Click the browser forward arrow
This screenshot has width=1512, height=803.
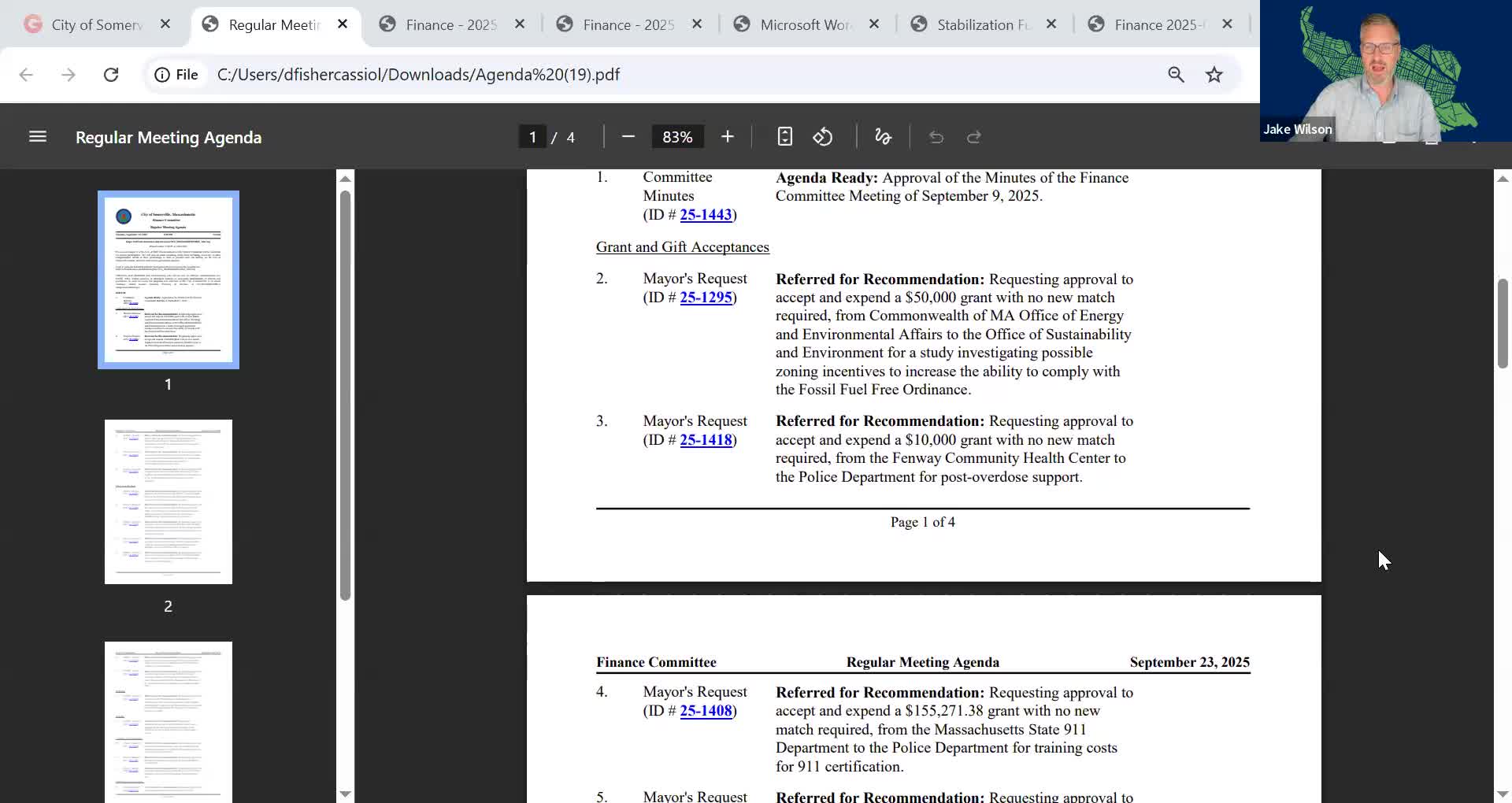[69, 75]
